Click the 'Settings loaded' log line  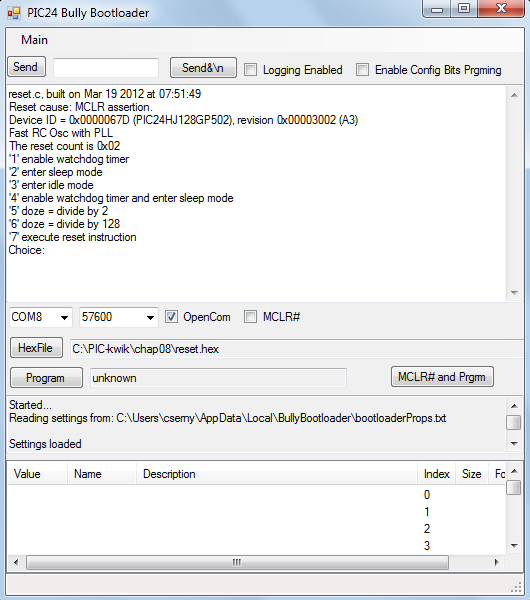45,444
